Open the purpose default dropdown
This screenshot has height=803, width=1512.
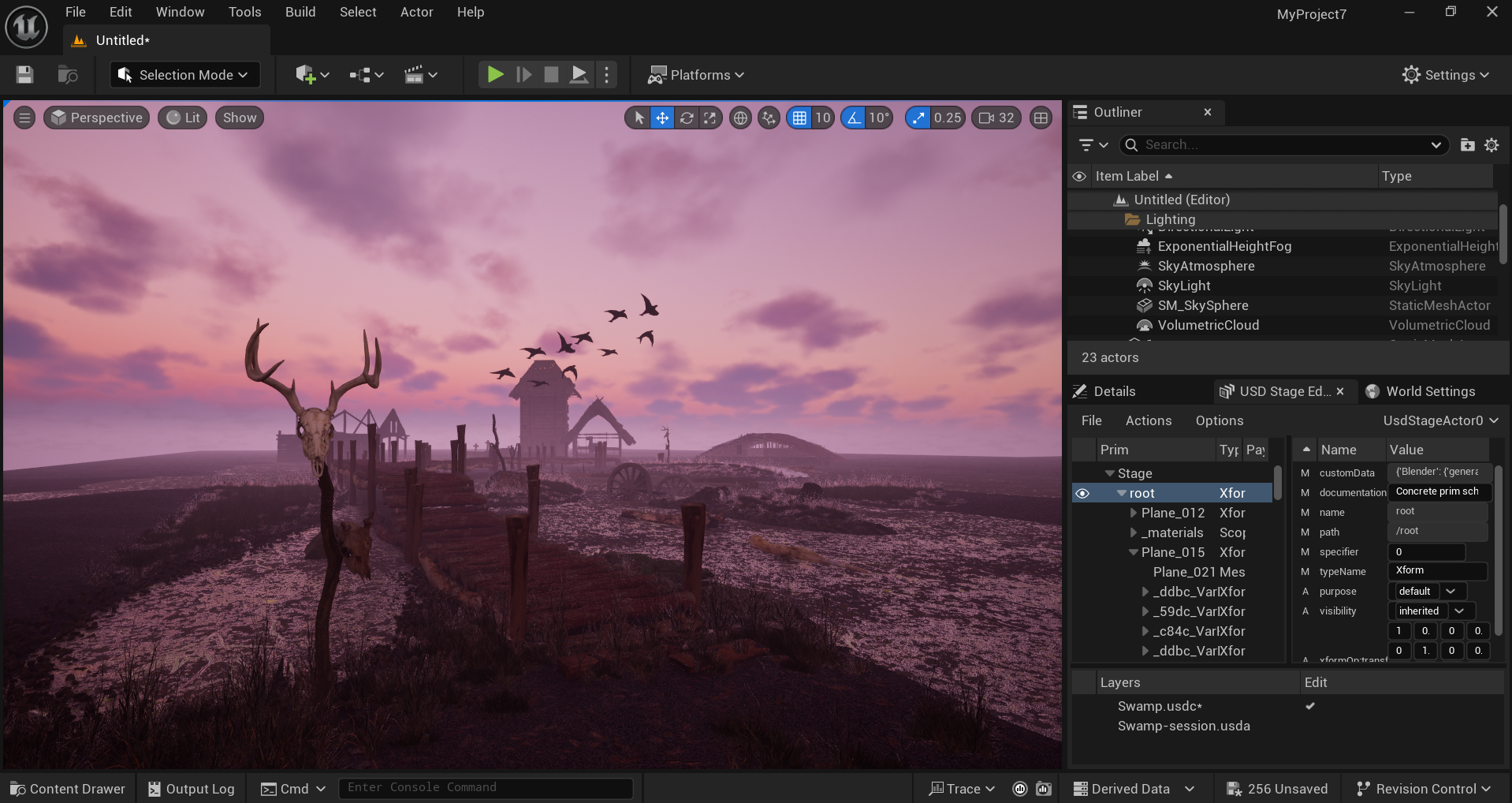[1429, 592]
